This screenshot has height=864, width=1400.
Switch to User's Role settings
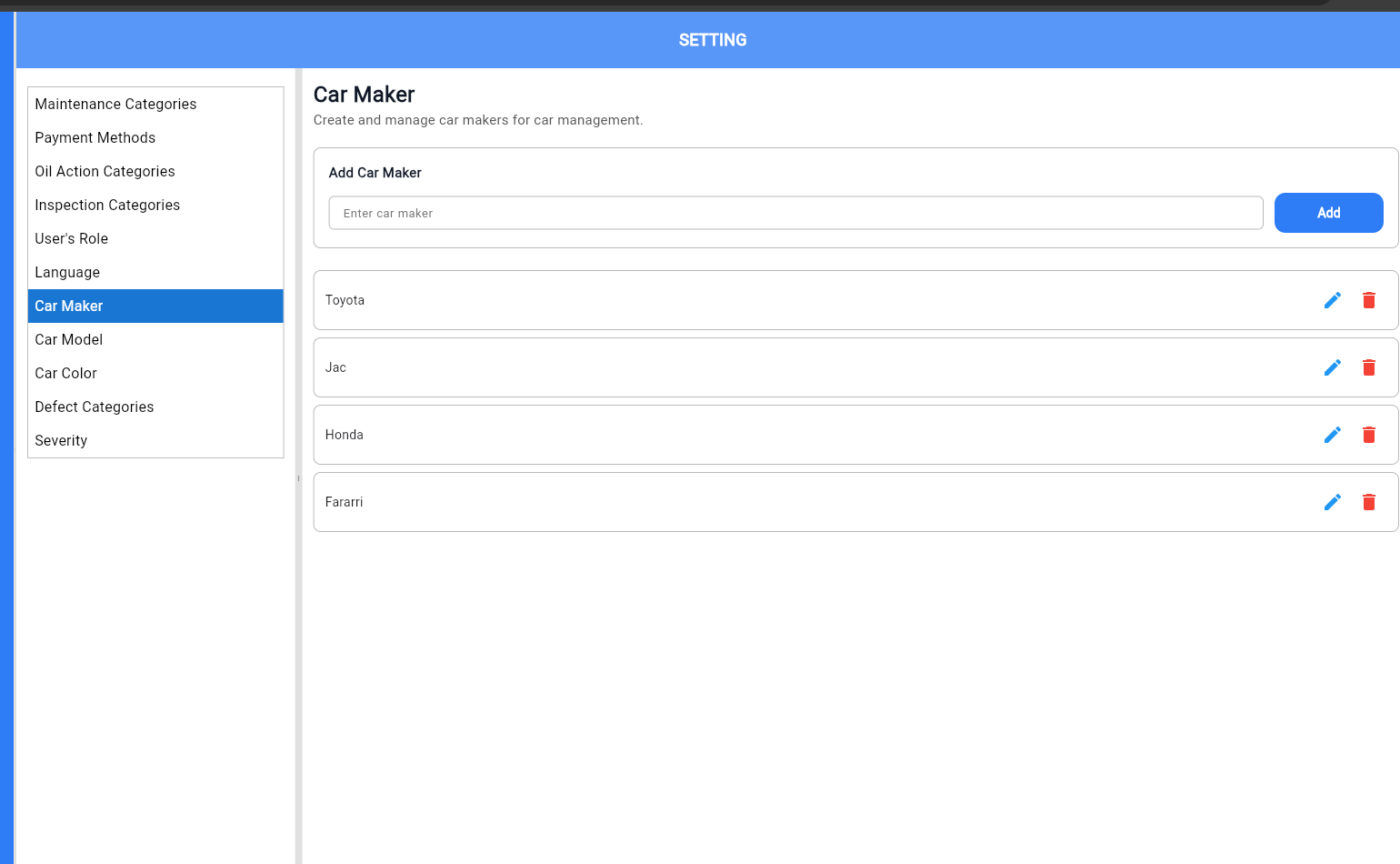tap(72, 239)
